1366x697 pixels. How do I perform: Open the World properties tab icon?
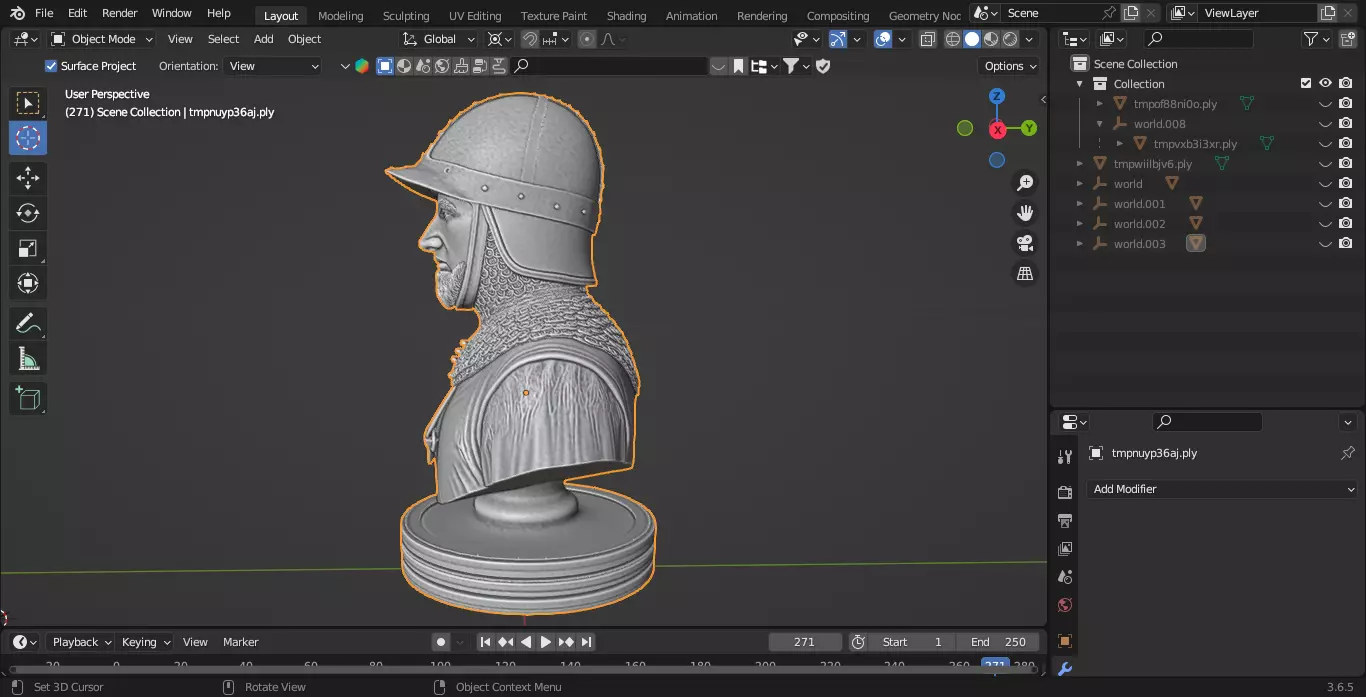[1065, 604]
